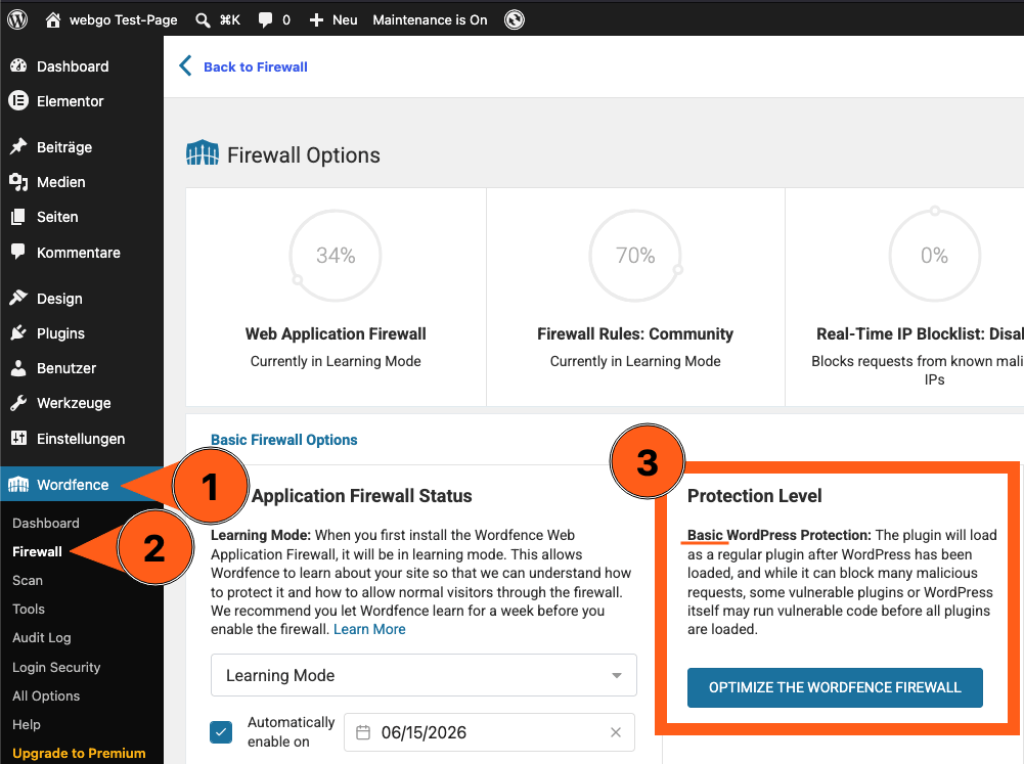Click Optimize the Wordfence Firewall button

coord(835,688)
